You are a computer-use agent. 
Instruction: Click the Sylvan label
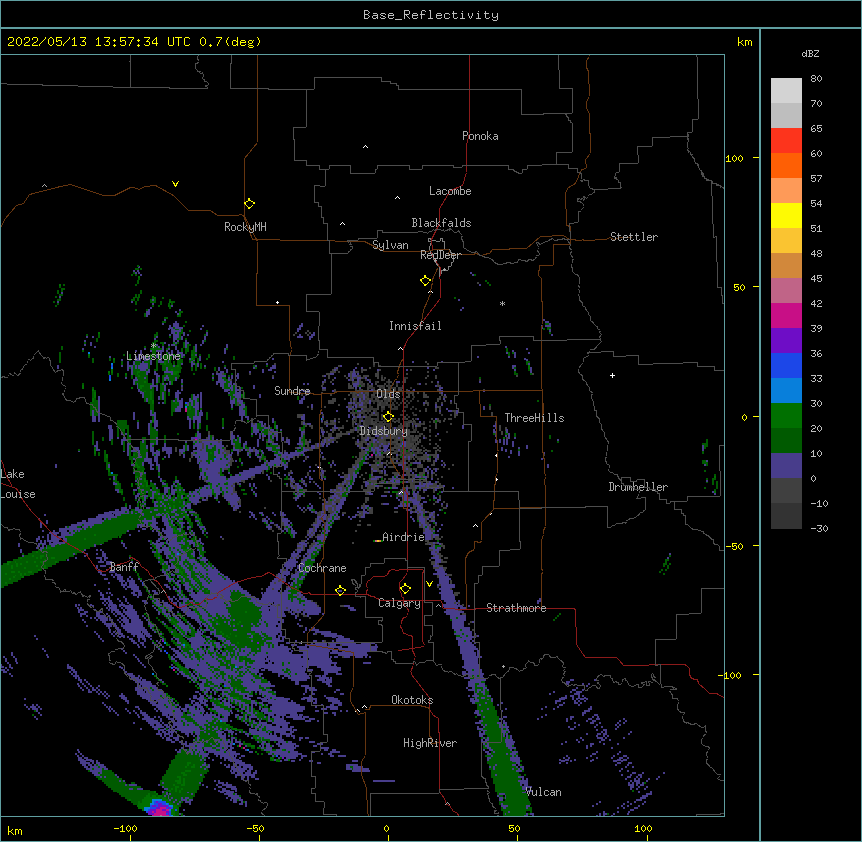pos(390,245)
